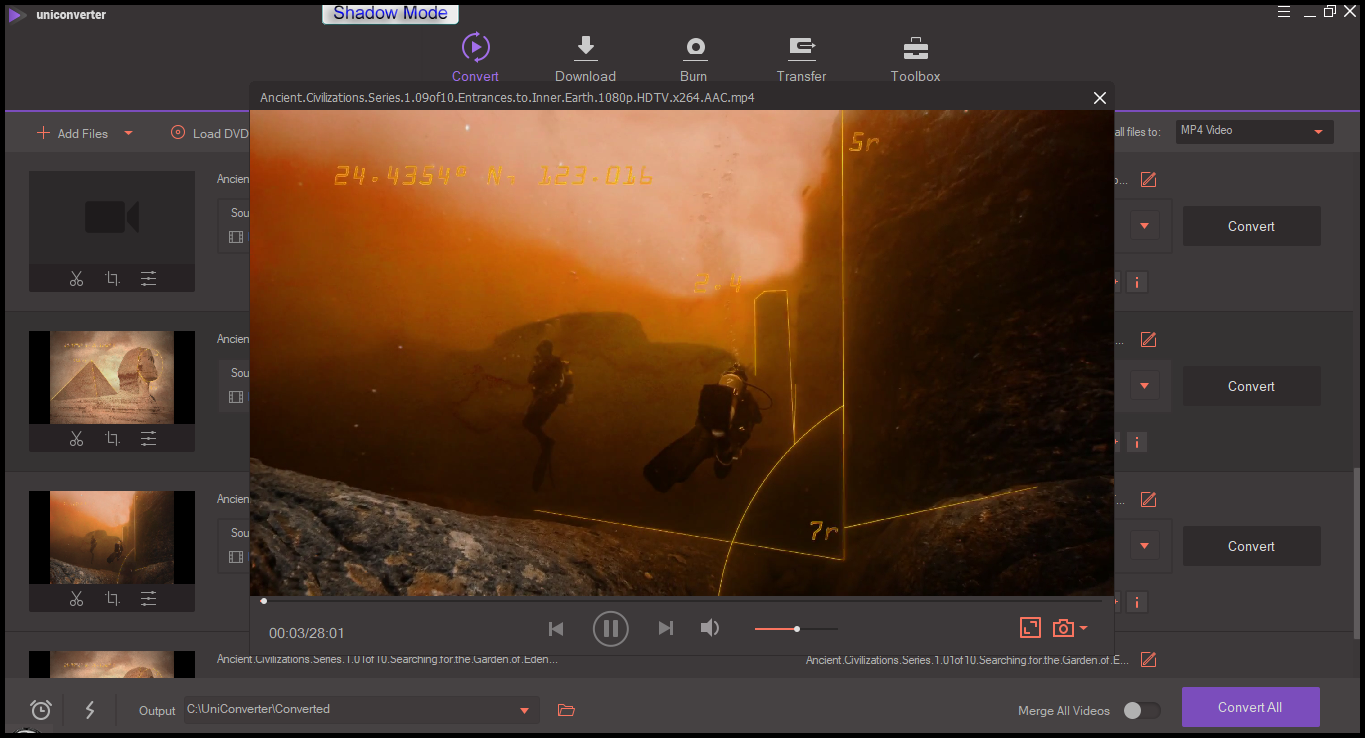Open the hamburger menu in title bar
Screen dimensions: 1365x738
[1286, 11]
